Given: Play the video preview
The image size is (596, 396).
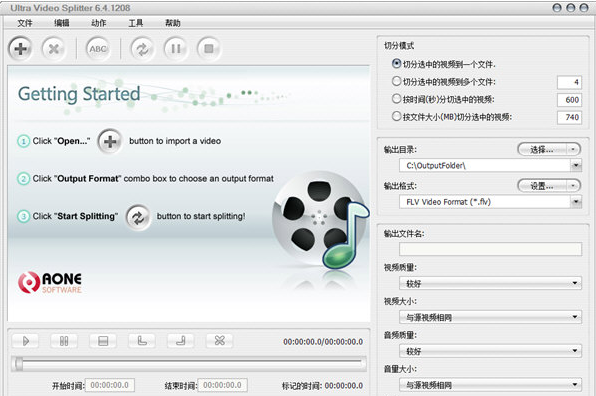Looking at the screenshot, I should [x=25, y=341].
